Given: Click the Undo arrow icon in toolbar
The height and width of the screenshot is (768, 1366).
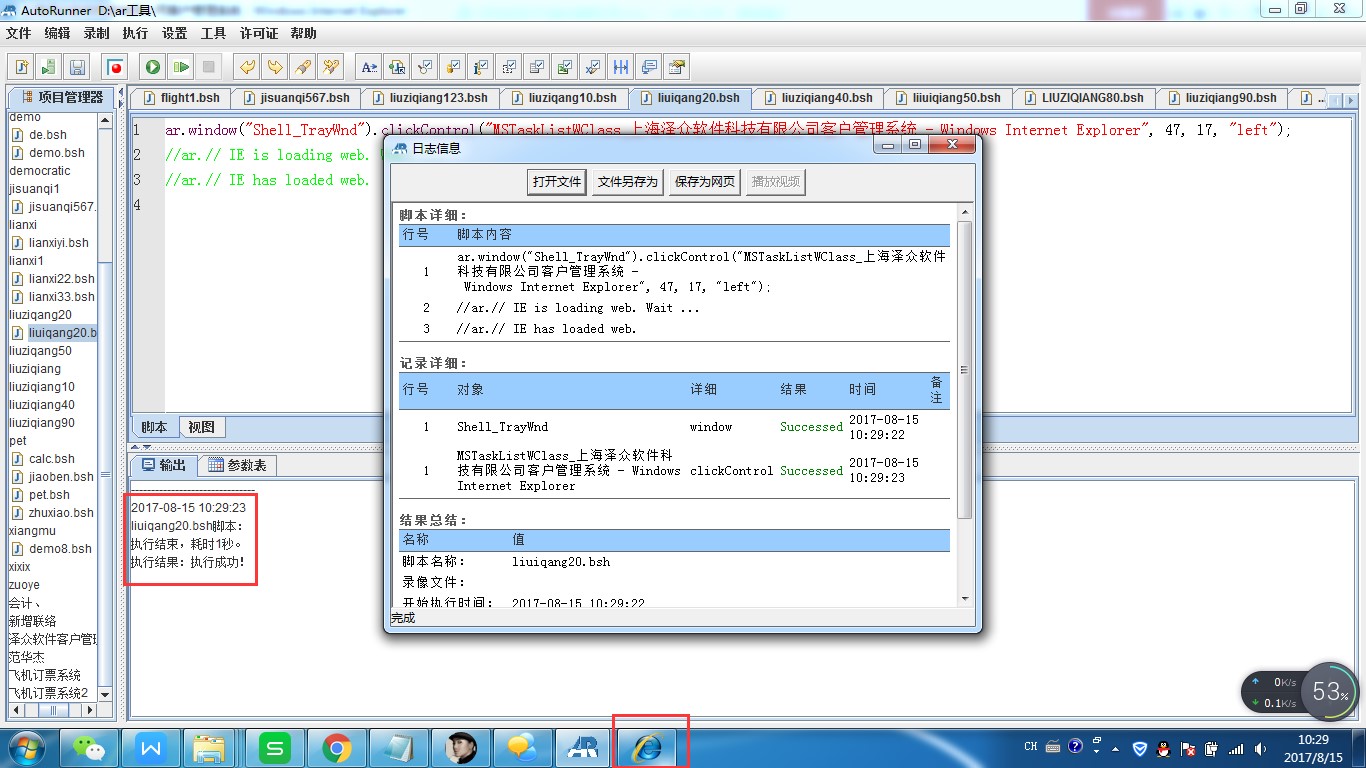Looking at the screenshot, I should 246,67.
